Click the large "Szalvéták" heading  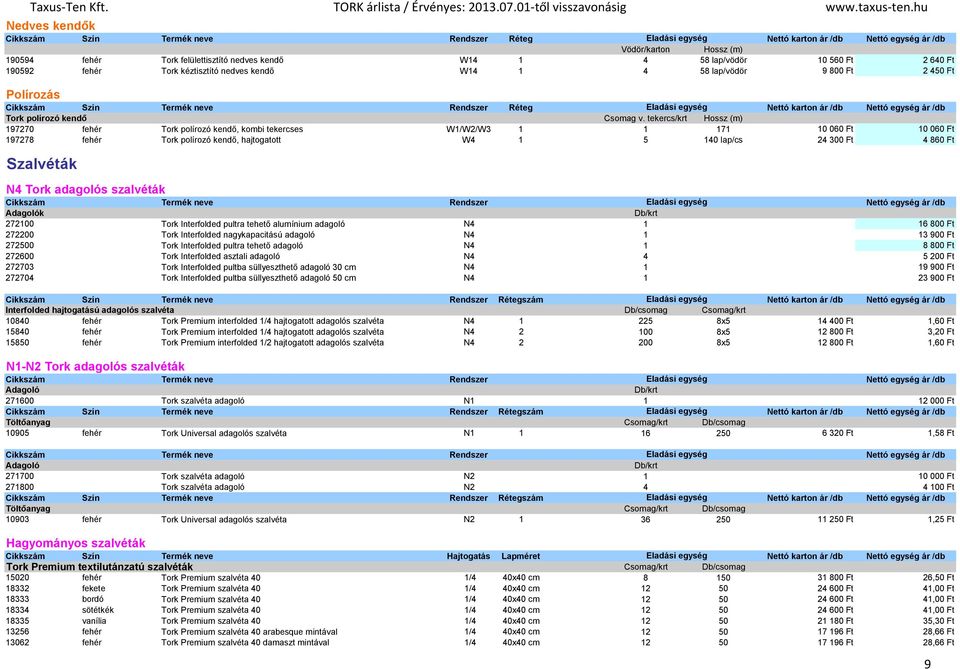(42, 164)
